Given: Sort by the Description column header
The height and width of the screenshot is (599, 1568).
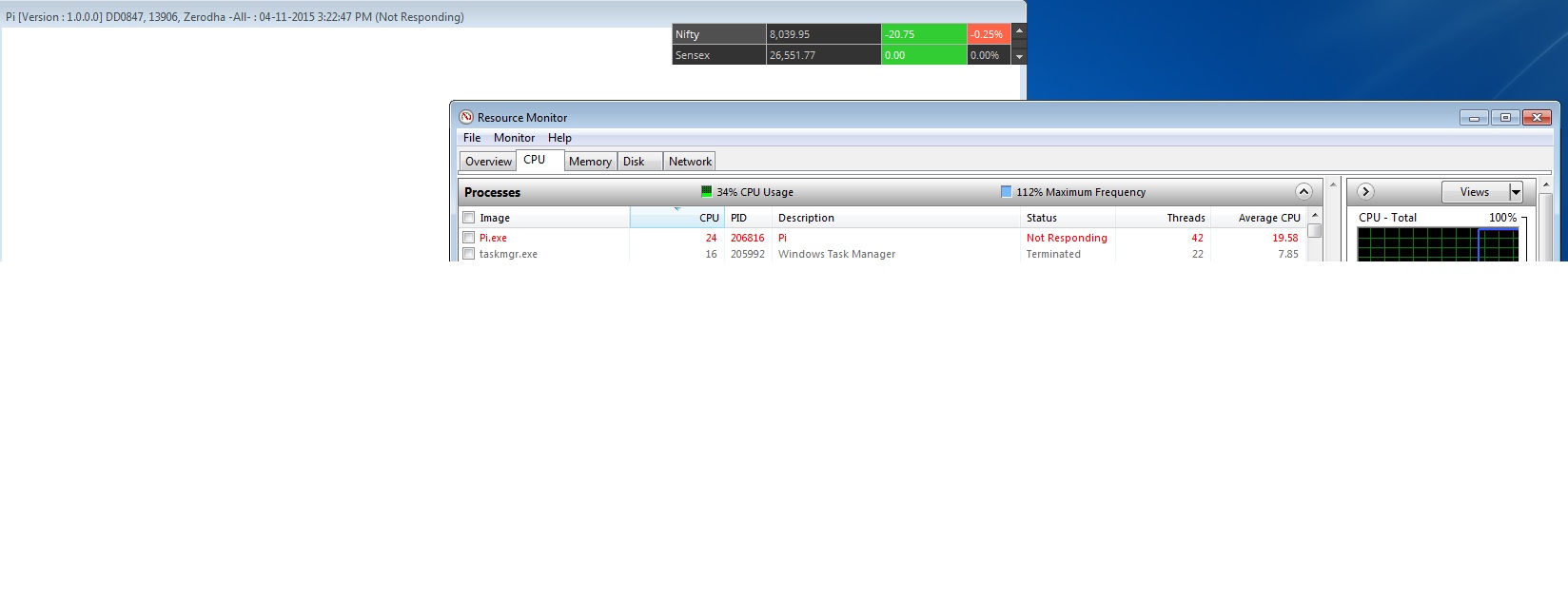Looking at the screenshot, I should click(x=895, y=218).
